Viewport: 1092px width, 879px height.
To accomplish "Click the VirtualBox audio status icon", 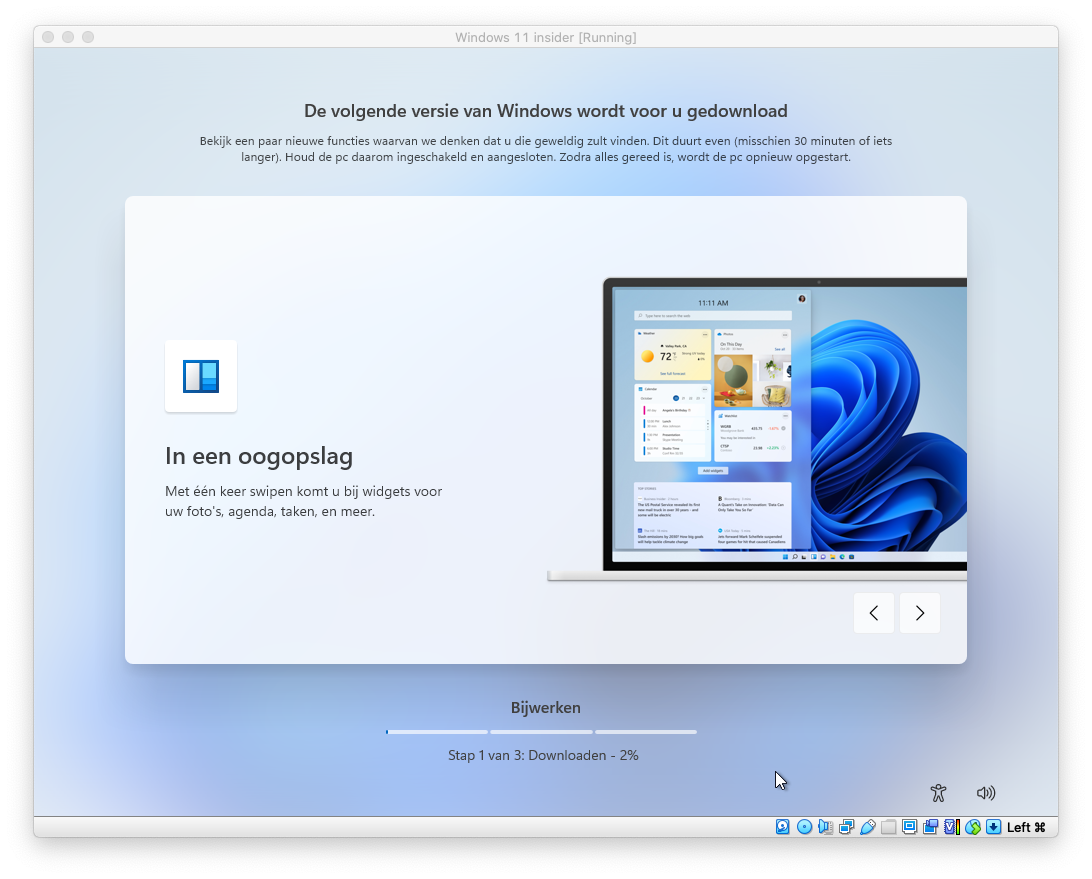I will click(x=825, y=827).
